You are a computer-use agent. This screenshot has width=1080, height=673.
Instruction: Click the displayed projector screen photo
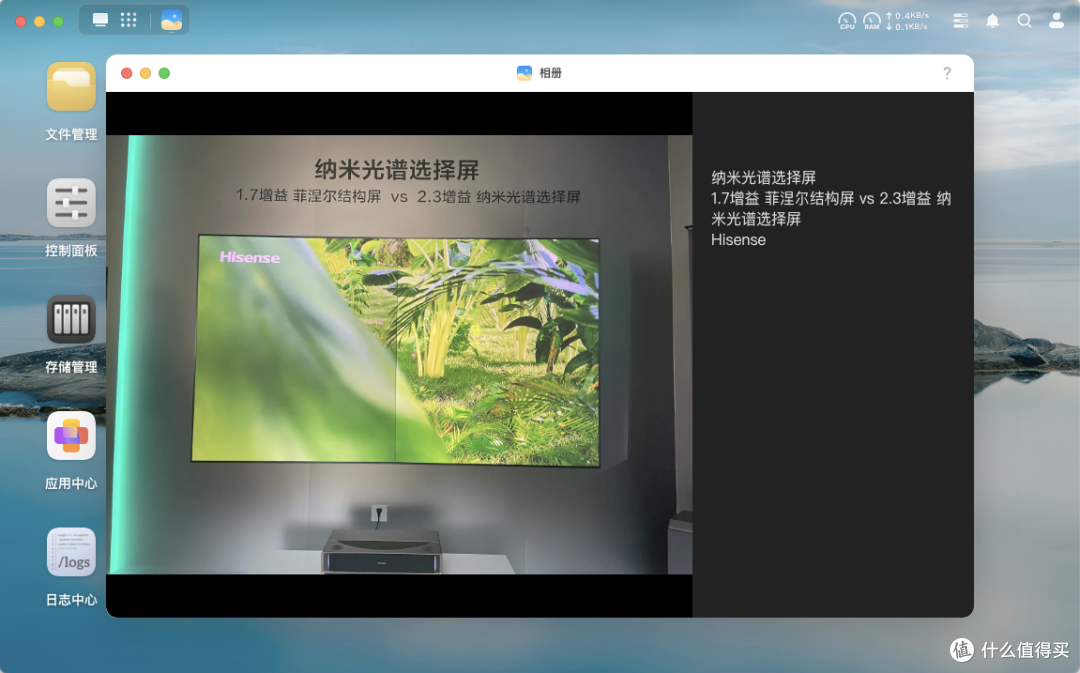coord(399,354)
